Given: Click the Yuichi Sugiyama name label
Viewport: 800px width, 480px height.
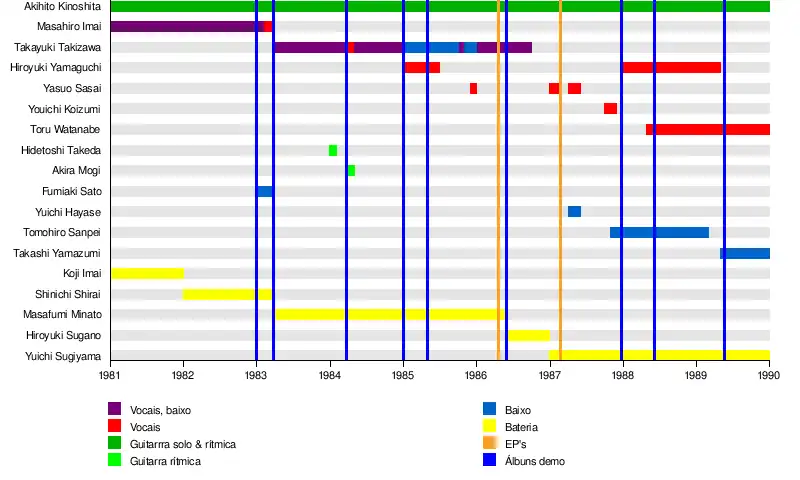Looking at the screenshot, I should coord(61,356).
